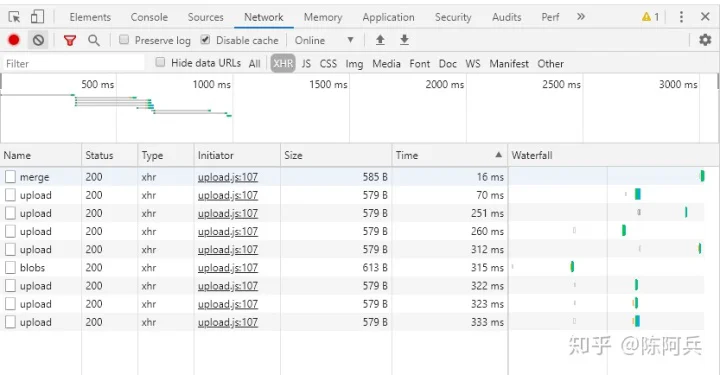Open upload.js:107 initiator link for blobs
Image resolution: width=720 pixels, height=375 pixels.
pos(228,268)
